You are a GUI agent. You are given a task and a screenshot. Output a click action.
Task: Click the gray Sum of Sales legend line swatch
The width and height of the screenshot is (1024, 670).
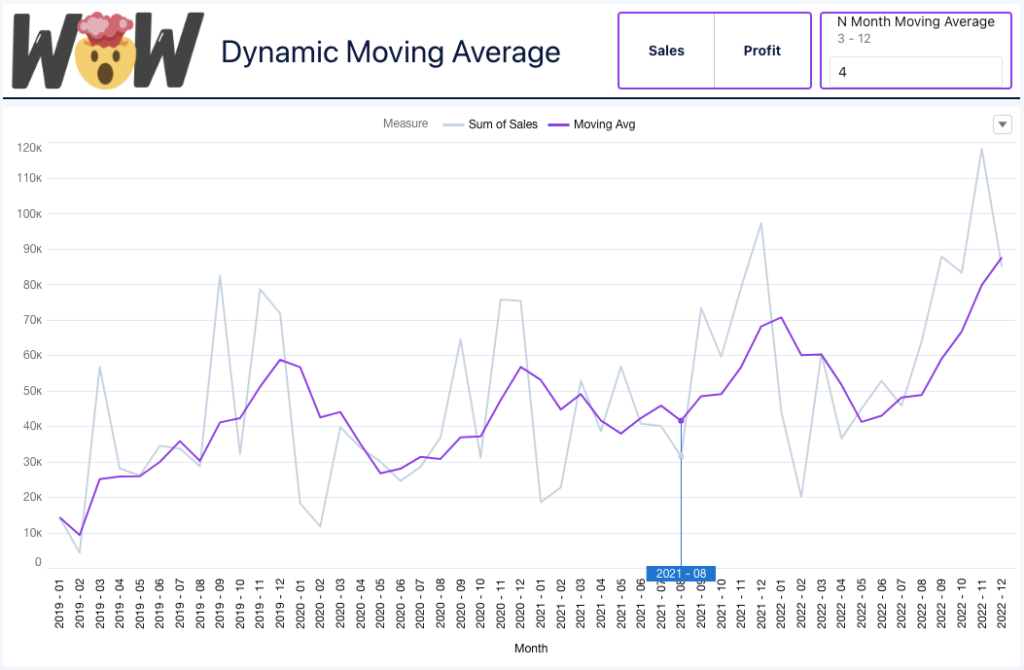tap(456, 124)
